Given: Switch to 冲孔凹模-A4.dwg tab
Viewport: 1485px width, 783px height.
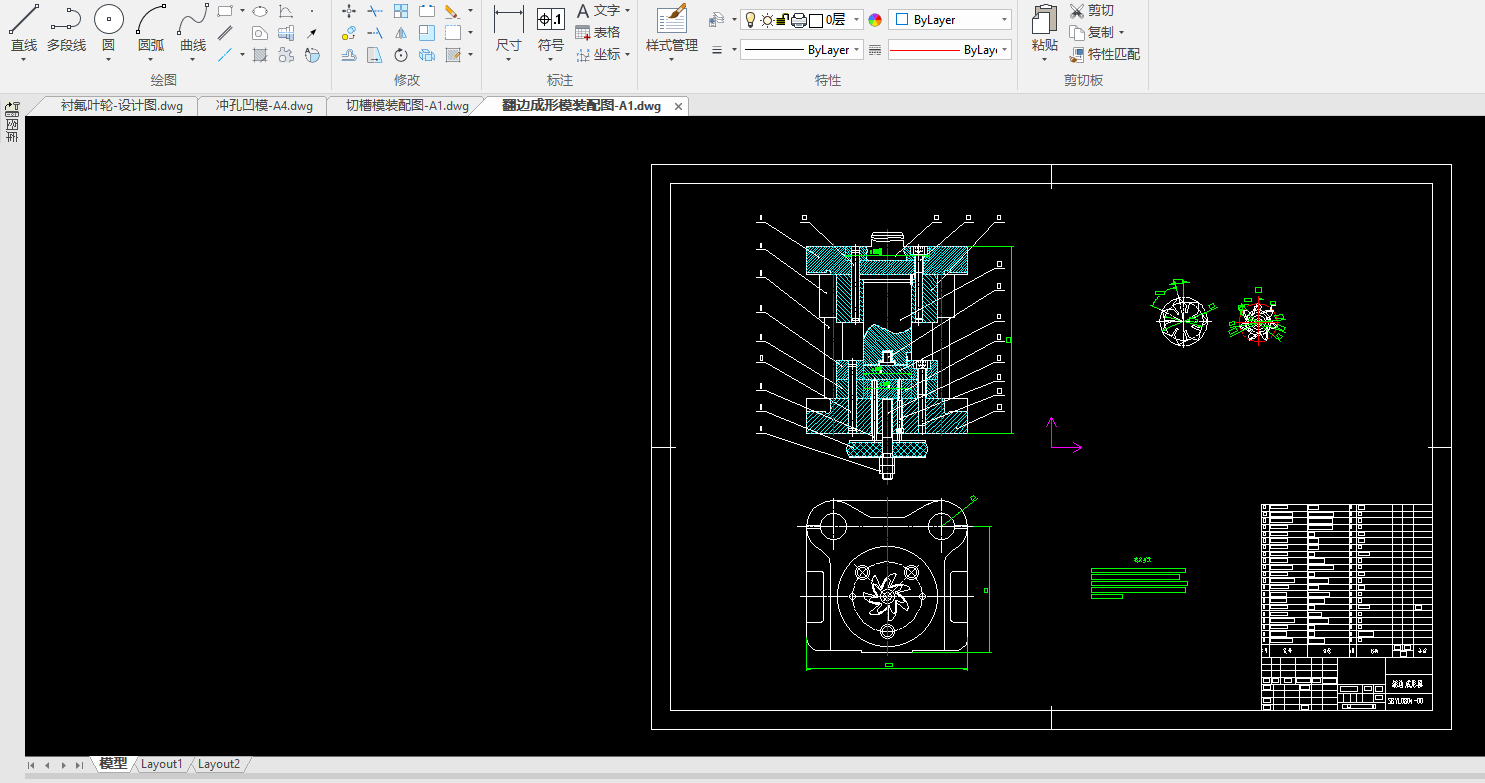Looking at the screenshot, I should point(264,106).
